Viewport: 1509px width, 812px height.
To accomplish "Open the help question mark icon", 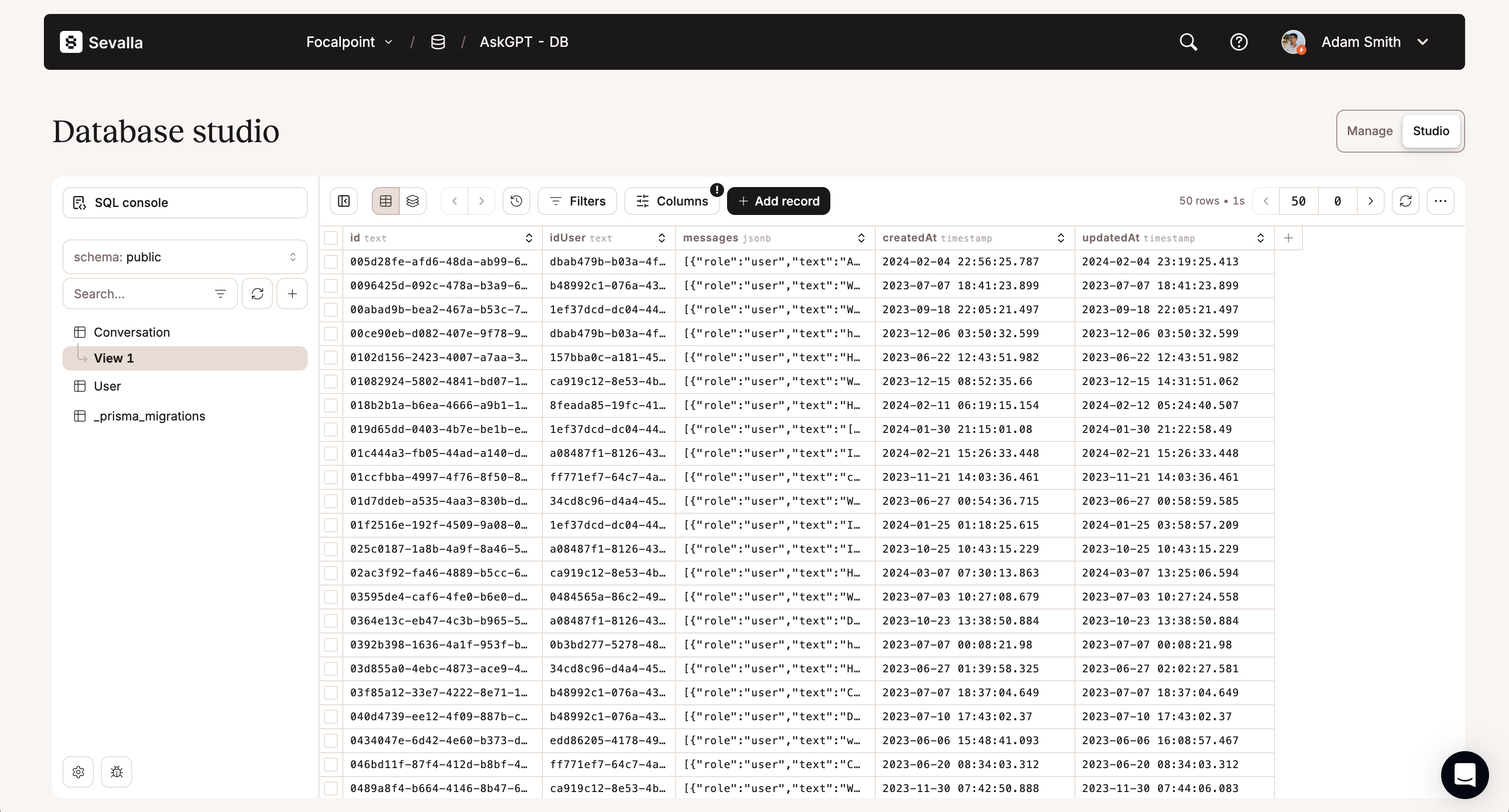I will pyautogui.click(x=1239, y=42).
